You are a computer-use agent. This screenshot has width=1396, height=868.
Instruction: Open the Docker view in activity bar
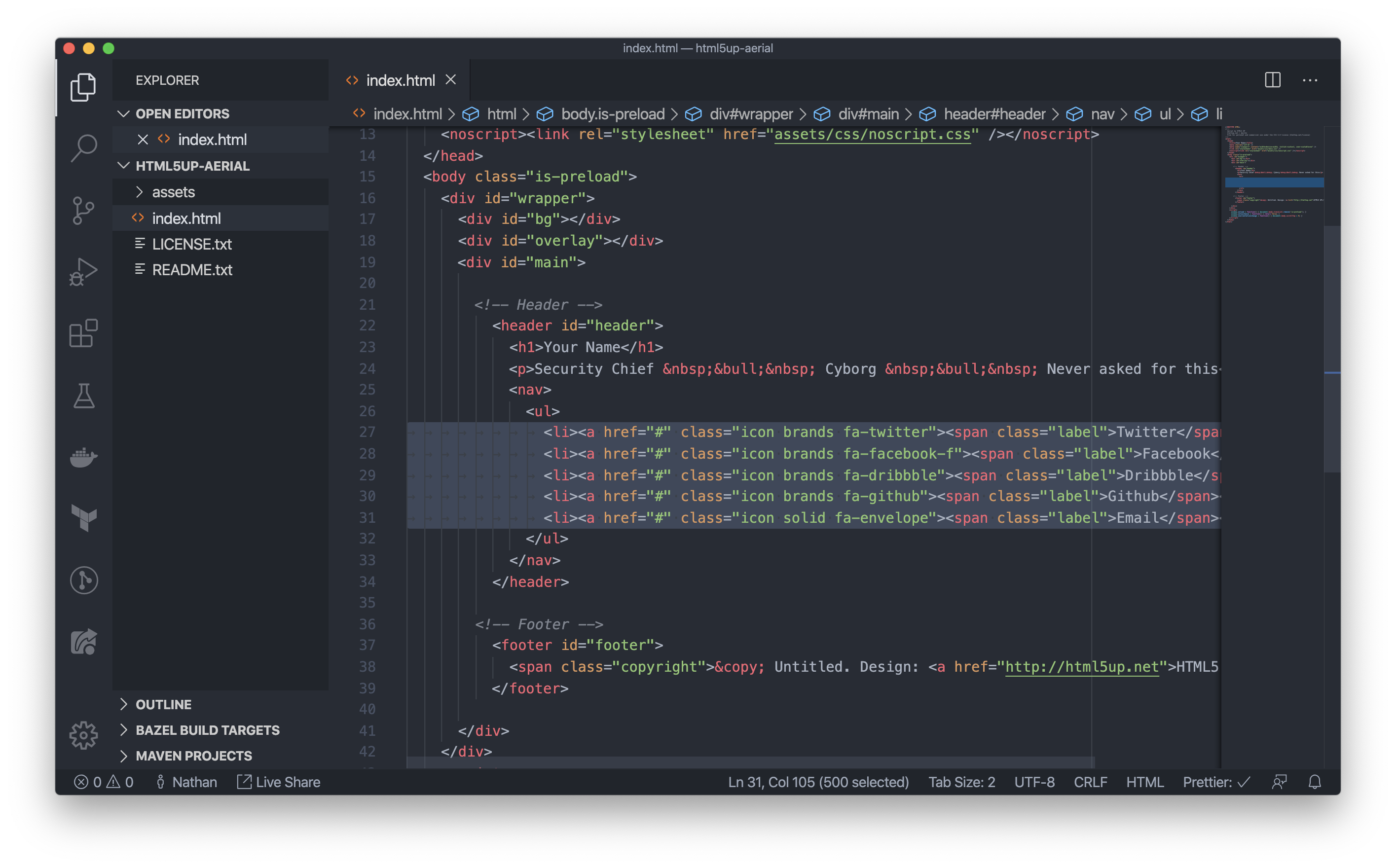coord(84,457)
